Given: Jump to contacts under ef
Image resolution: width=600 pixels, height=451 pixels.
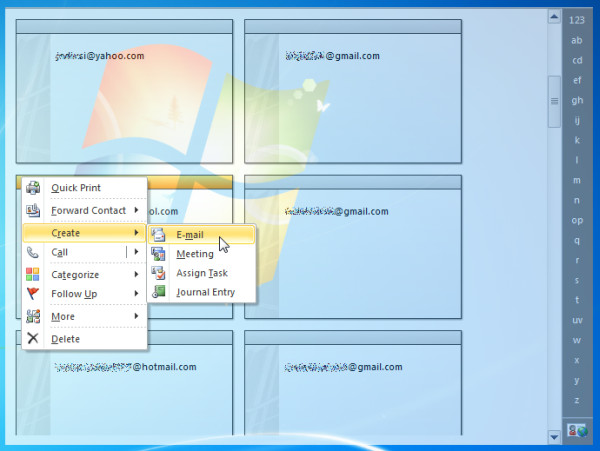Looking at the screenshot, I should [x=577, y=80].
